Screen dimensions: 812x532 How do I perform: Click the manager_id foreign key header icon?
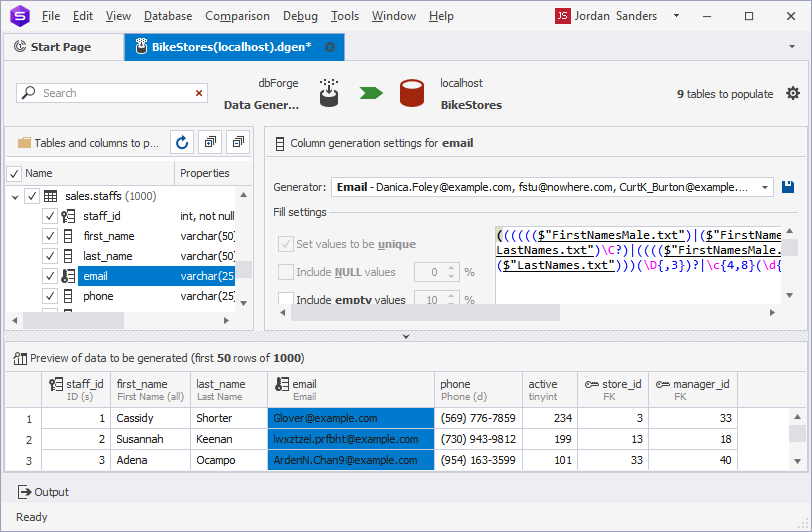[x=663, y=384]
